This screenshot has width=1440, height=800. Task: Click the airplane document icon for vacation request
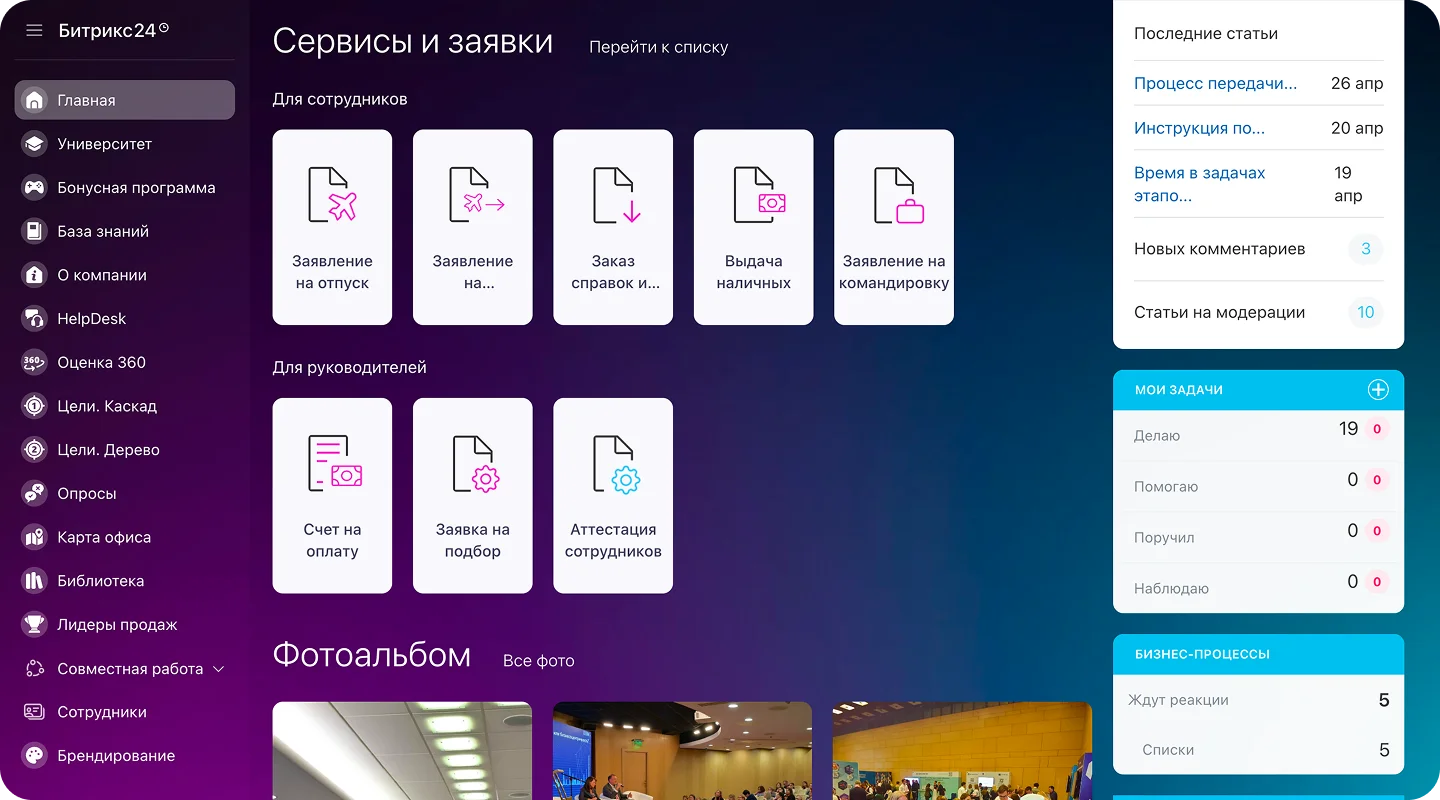[332, 194]
